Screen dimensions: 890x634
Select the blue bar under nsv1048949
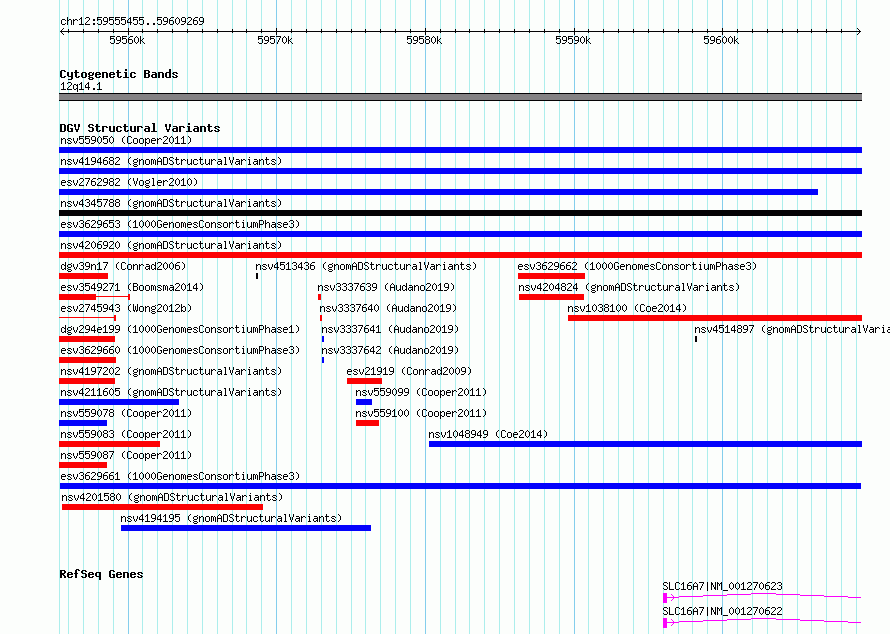pyautogui.click(x=645, y=444)
